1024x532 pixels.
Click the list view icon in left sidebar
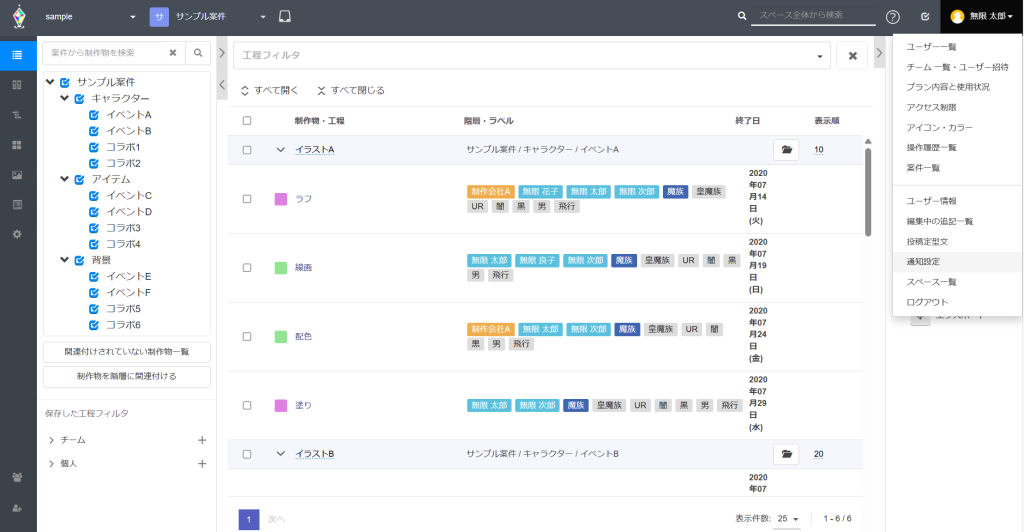click(x=17, y=54)
